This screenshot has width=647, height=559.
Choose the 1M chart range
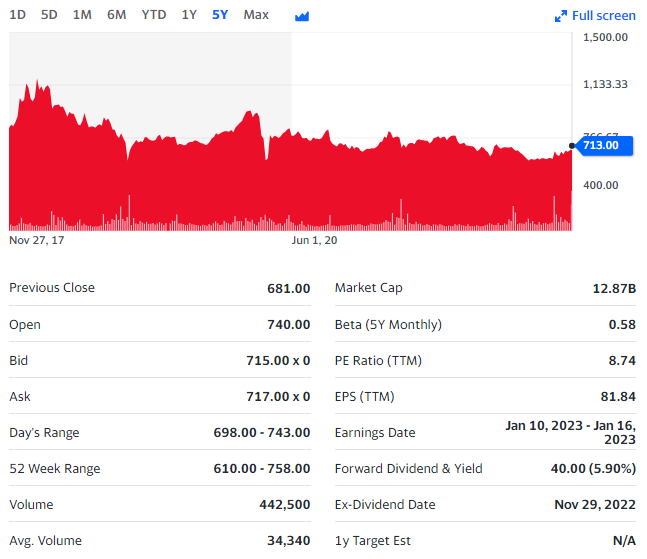[x=82, y=15]
